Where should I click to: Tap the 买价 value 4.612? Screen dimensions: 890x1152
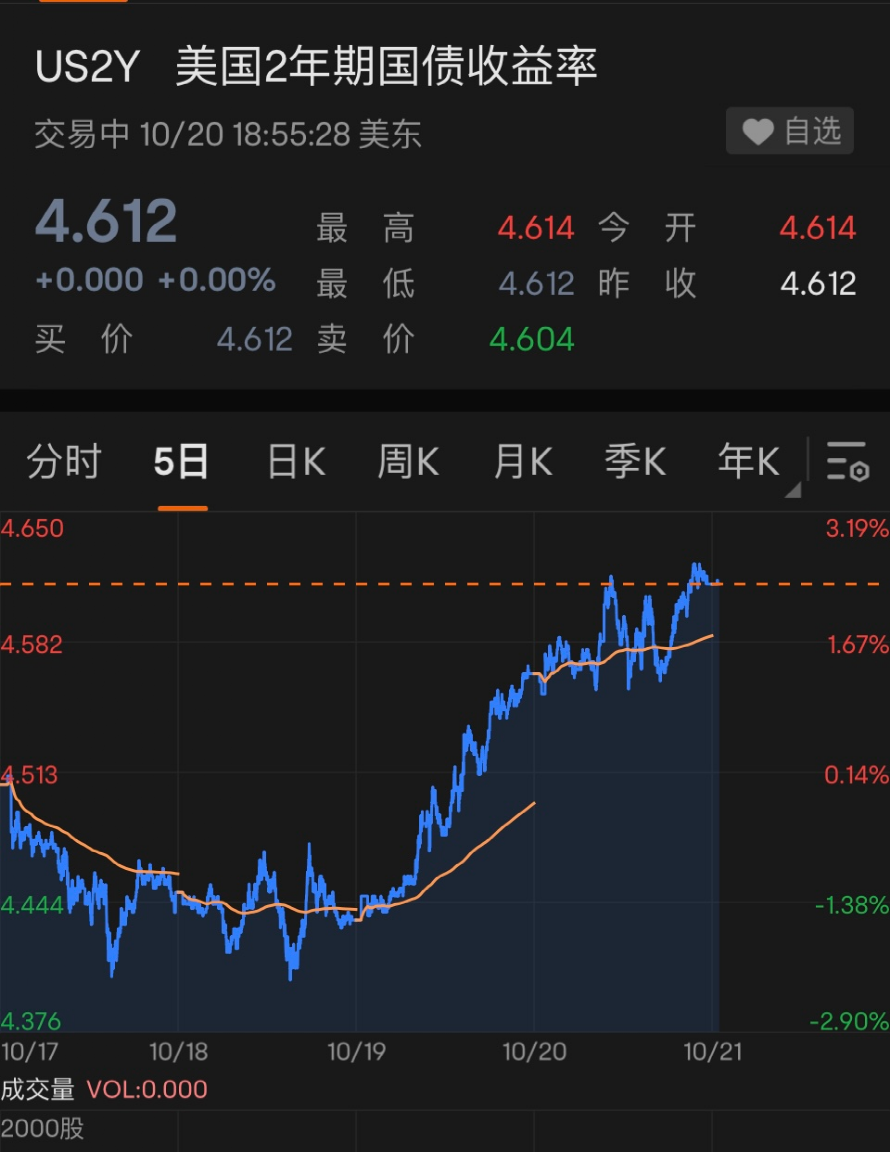tap(255, 339)
